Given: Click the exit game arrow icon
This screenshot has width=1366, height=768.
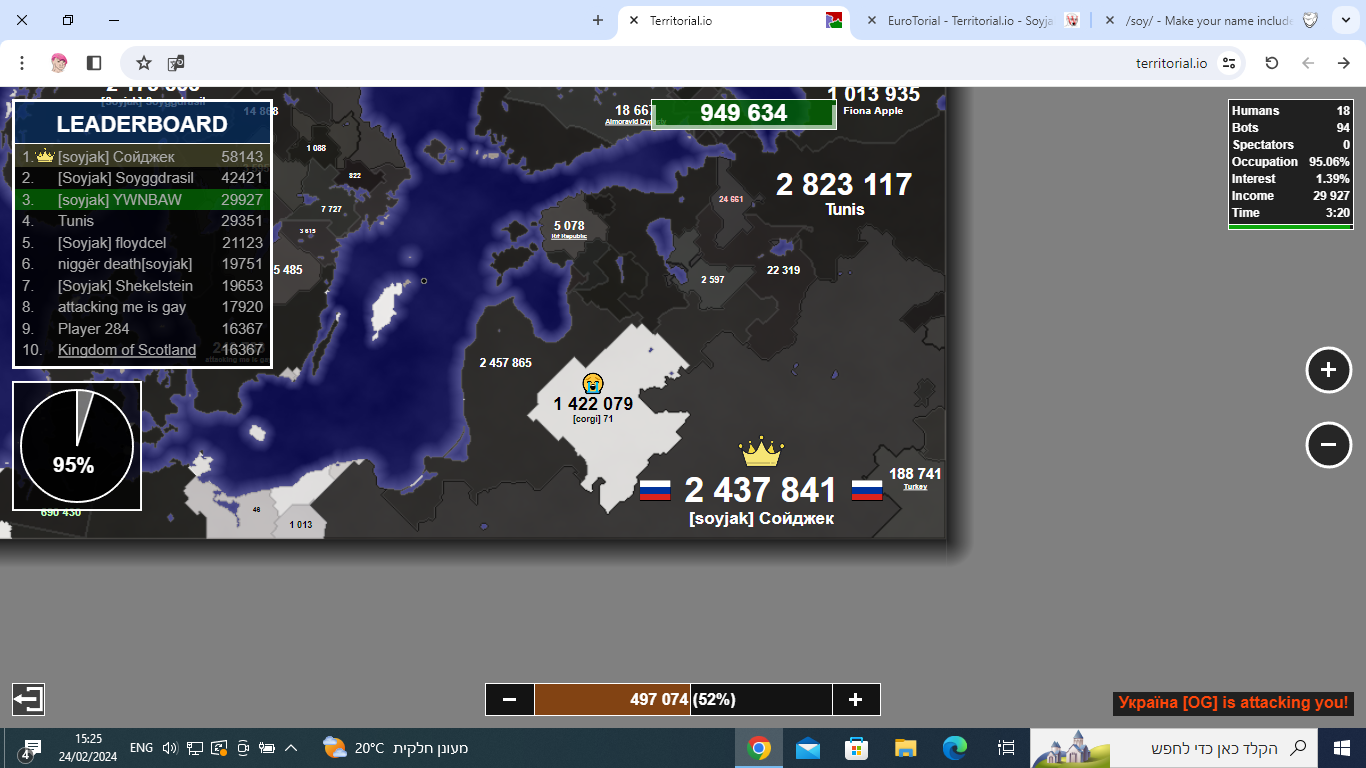Looking at the screenshot, I should click(28, 699).
